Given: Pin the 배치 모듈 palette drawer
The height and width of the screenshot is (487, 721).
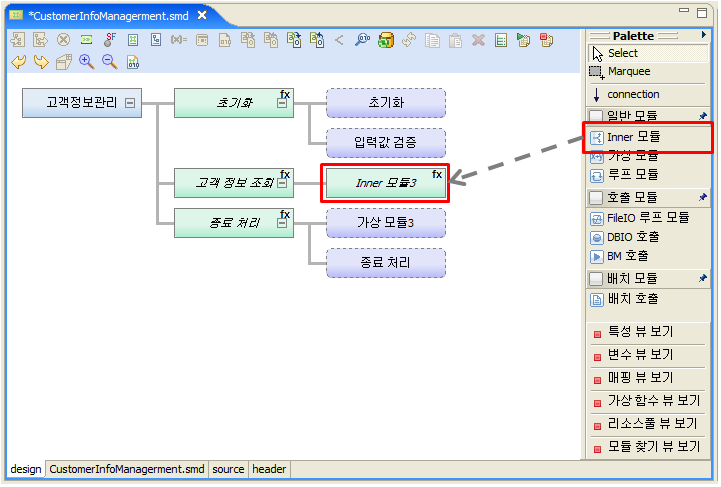Looking at the screenshot, I should pos(703,278).
